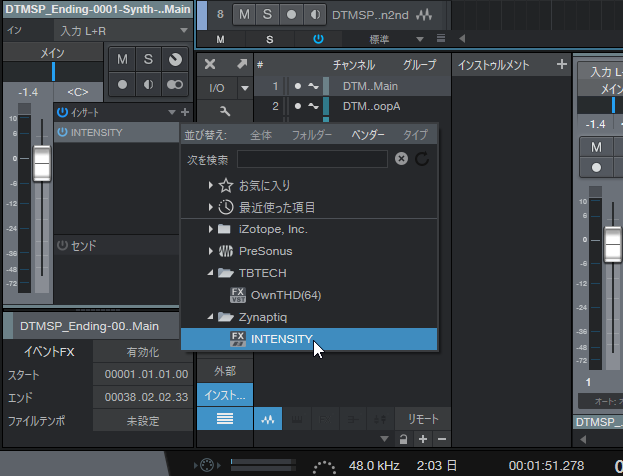The image size is (623, 476).
Task: Mute channel in left inspector
Action: (122, 59)
